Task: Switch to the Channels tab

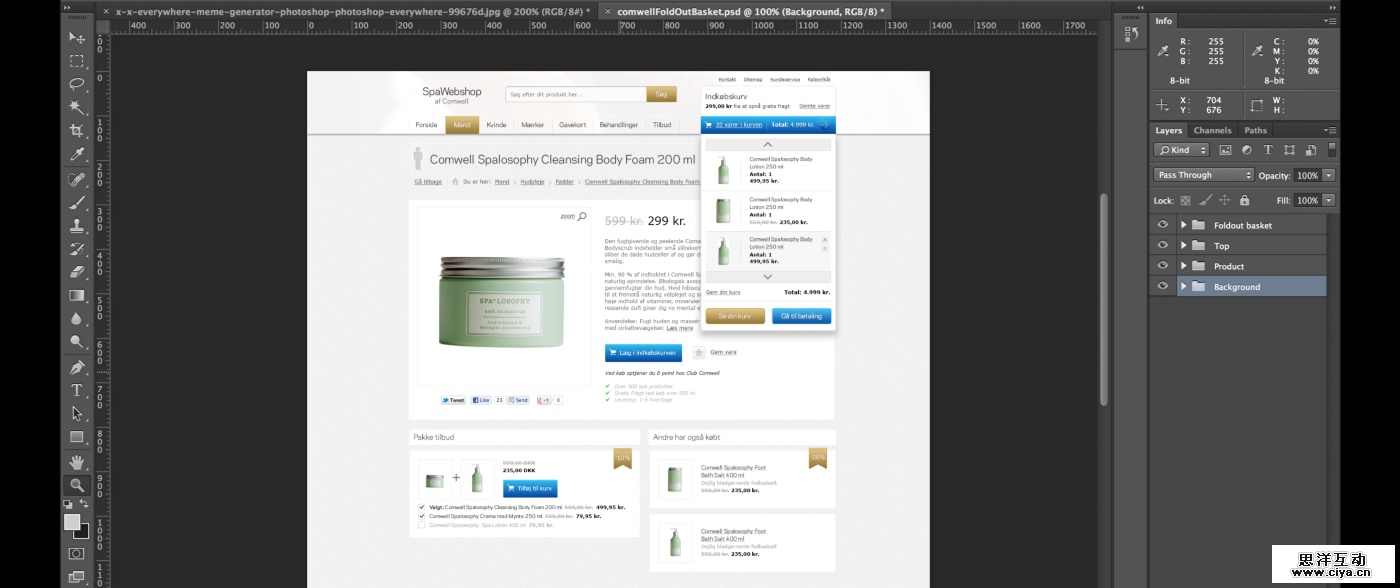Action: click(x=1212, y=130)
